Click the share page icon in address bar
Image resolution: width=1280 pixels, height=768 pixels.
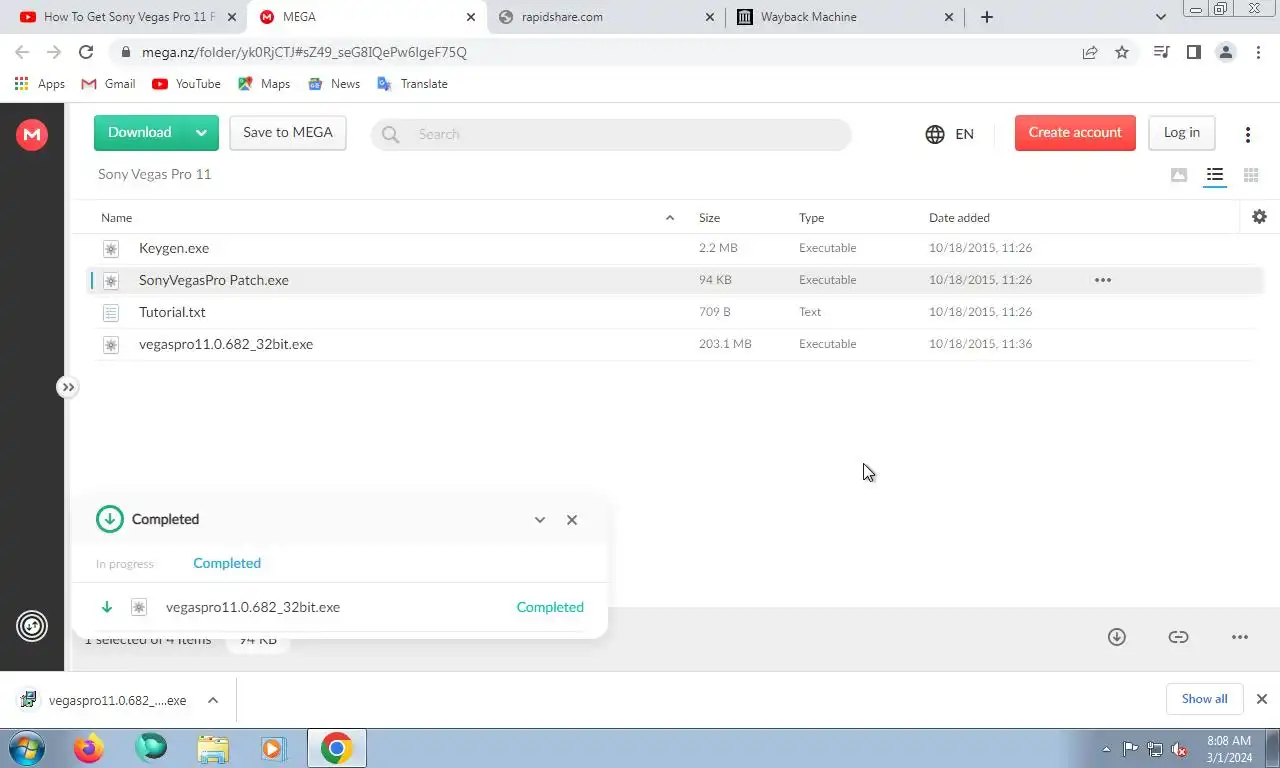(x=1090, y=52)
